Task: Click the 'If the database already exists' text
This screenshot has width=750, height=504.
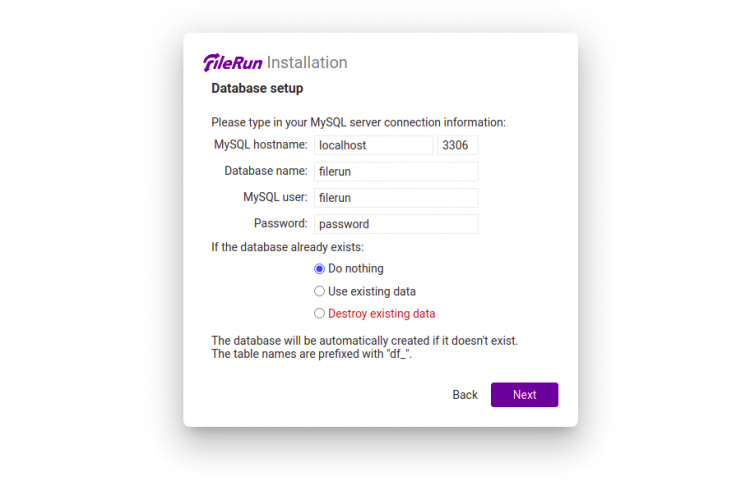Action: (x=287, y=247)
